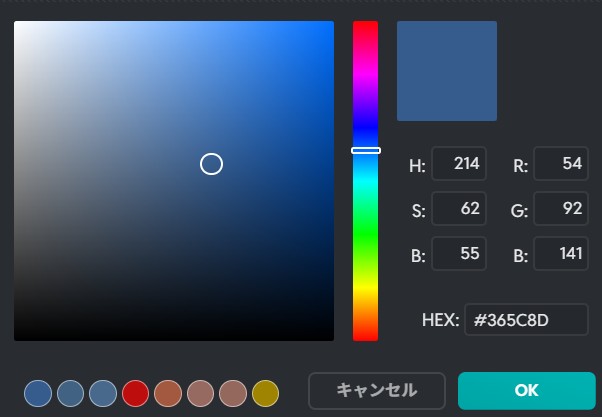Select the sixth dusty pink-brown swatch

pos(200,393)
